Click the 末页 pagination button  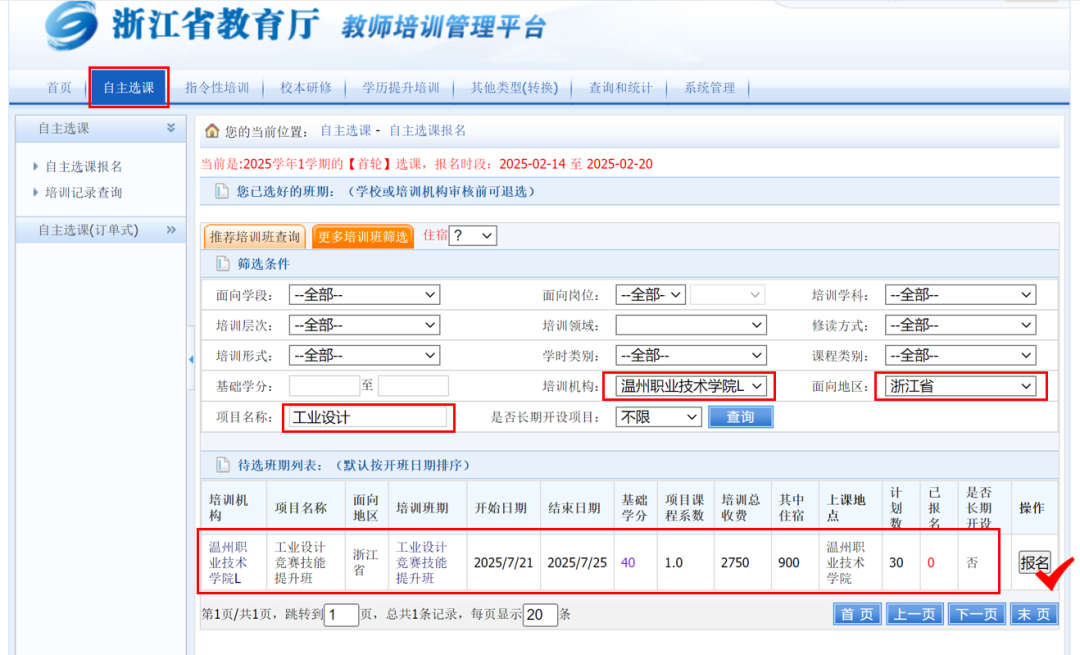coord(1034,614)
